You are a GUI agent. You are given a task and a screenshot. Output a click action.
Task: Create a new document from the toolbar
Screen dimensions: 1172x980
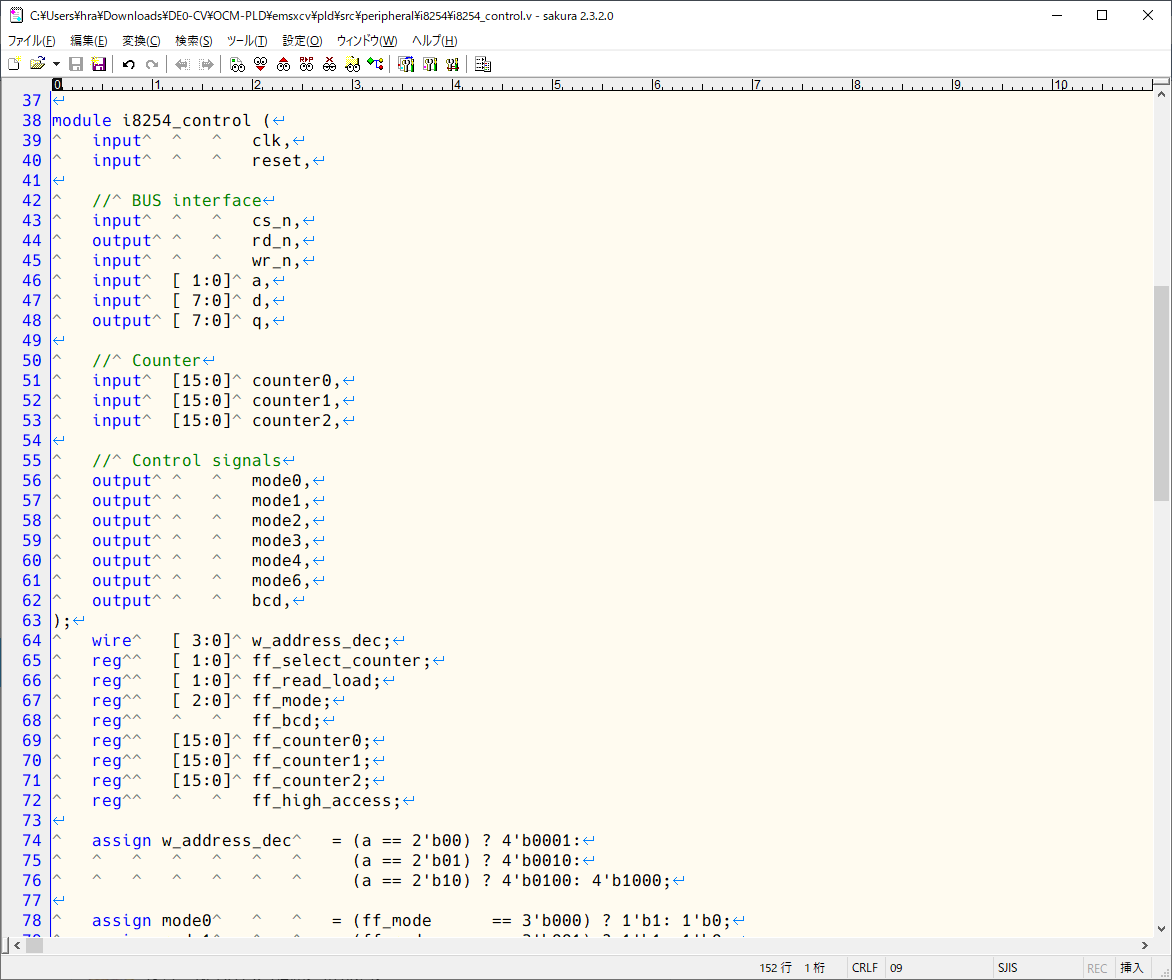(14, 64)
